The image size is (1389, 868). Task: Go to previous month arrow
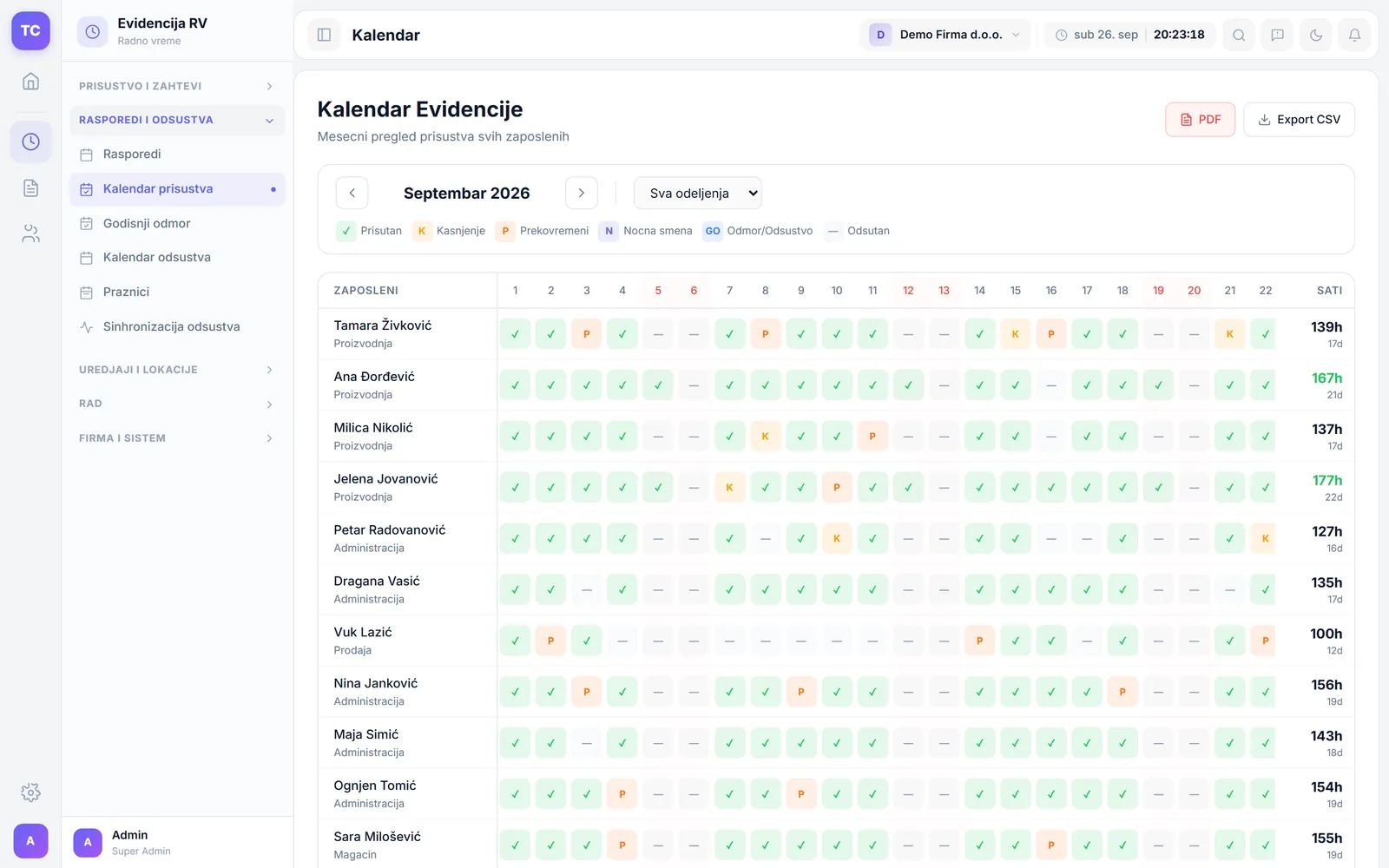point(352,193)
